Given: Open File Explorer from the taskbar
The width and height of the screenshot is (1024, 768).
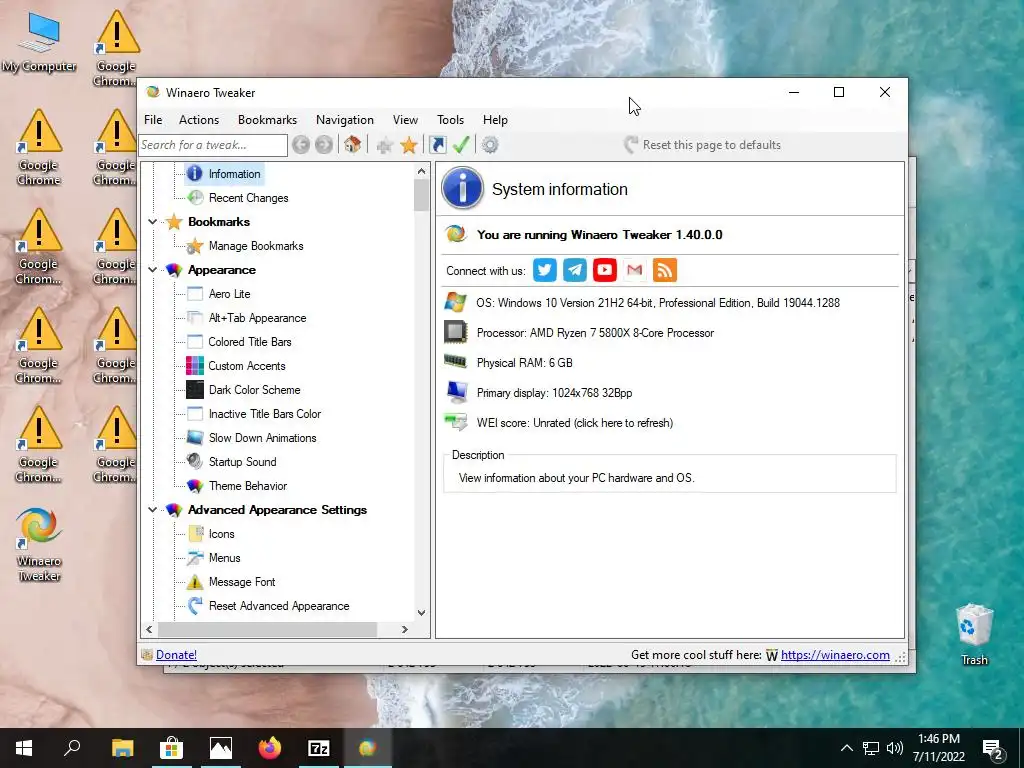Looking at the screenshot, I should tap(122, 748).
